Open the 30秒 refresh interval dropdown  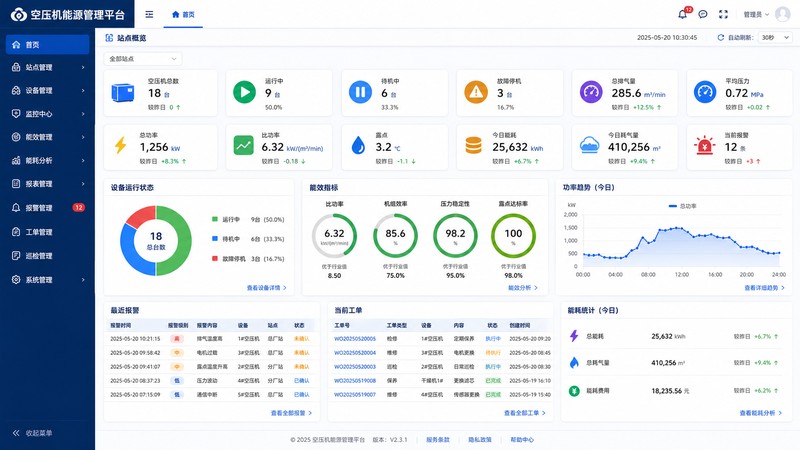775,38
